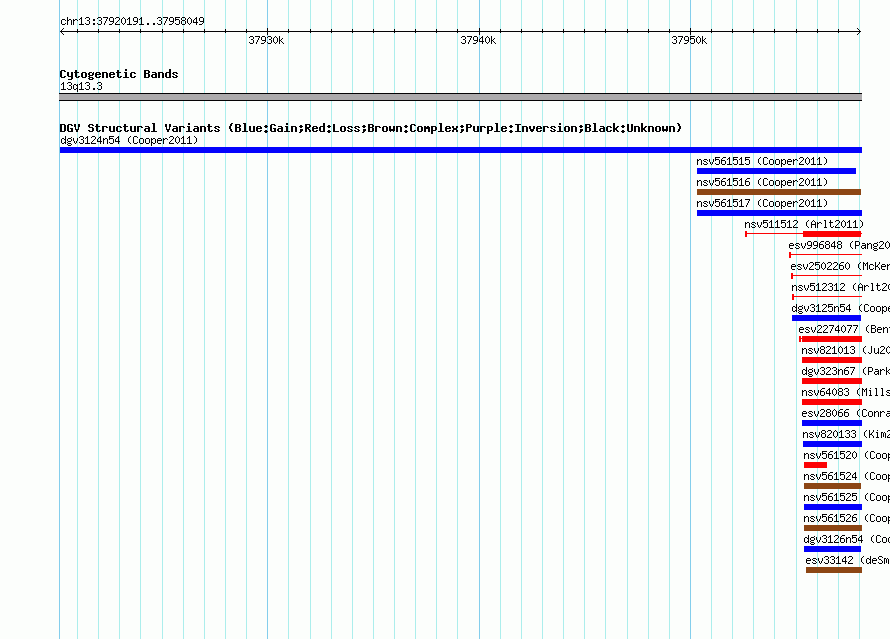
Task: Click the DGV Structural Variants track title
Action: (x=371, y=128)
